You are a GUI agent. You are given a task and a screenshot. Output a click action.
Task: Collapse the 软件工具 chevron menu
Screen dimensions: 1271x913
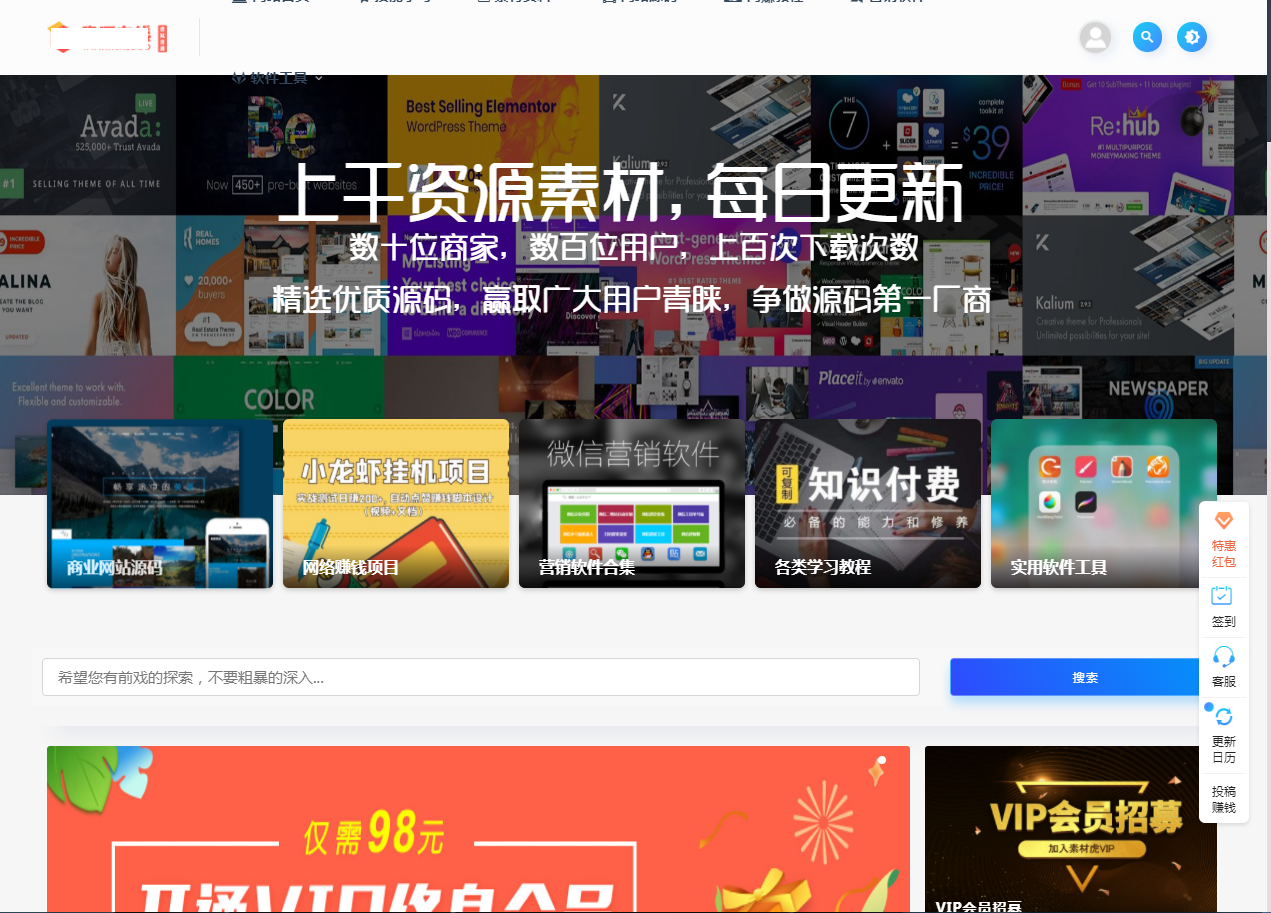[319, 77]
